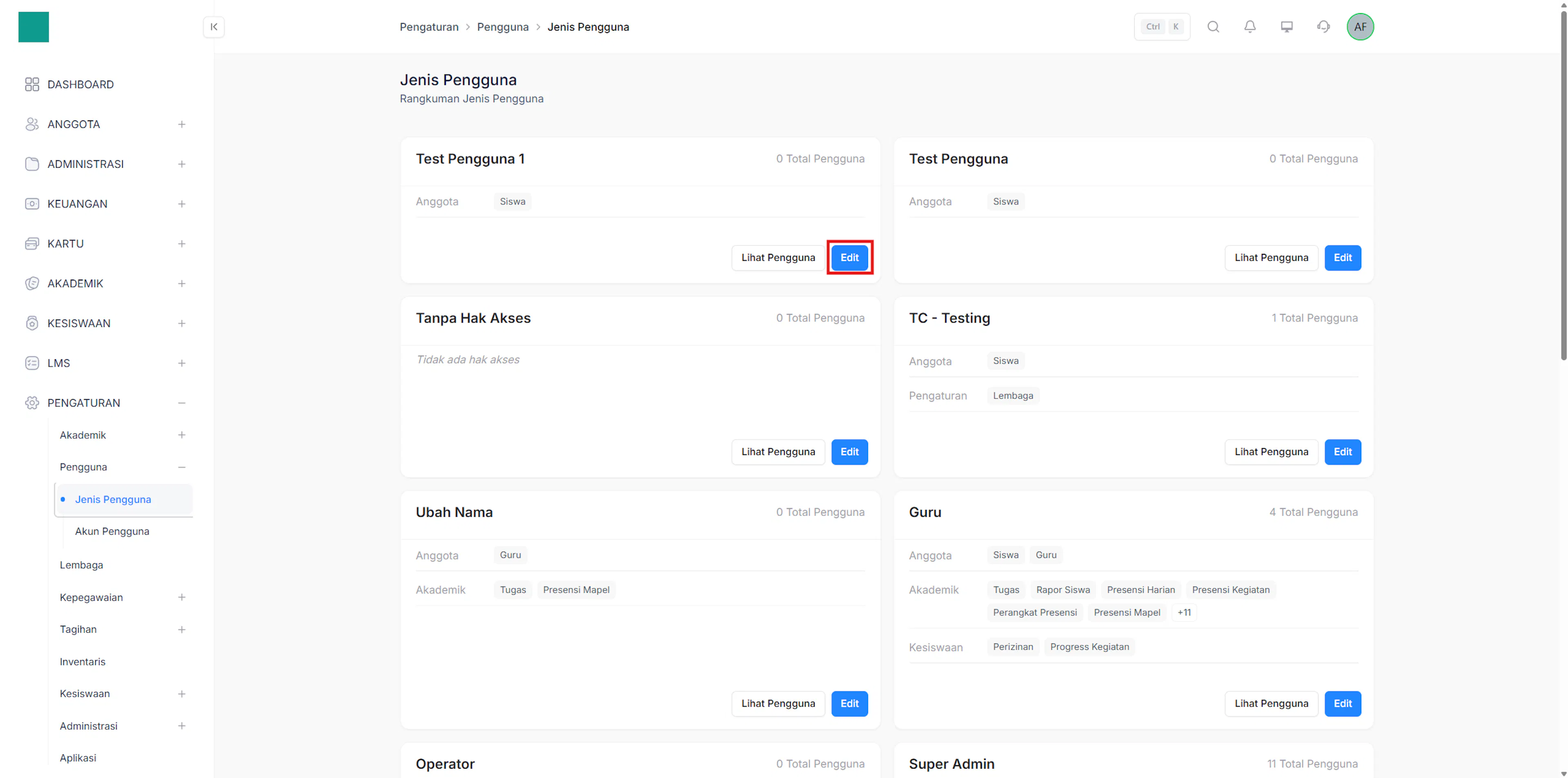Click the Keuangan money icon
Image resolution: width=1568 pixels, height=778 pixels.
click(32, 204)
